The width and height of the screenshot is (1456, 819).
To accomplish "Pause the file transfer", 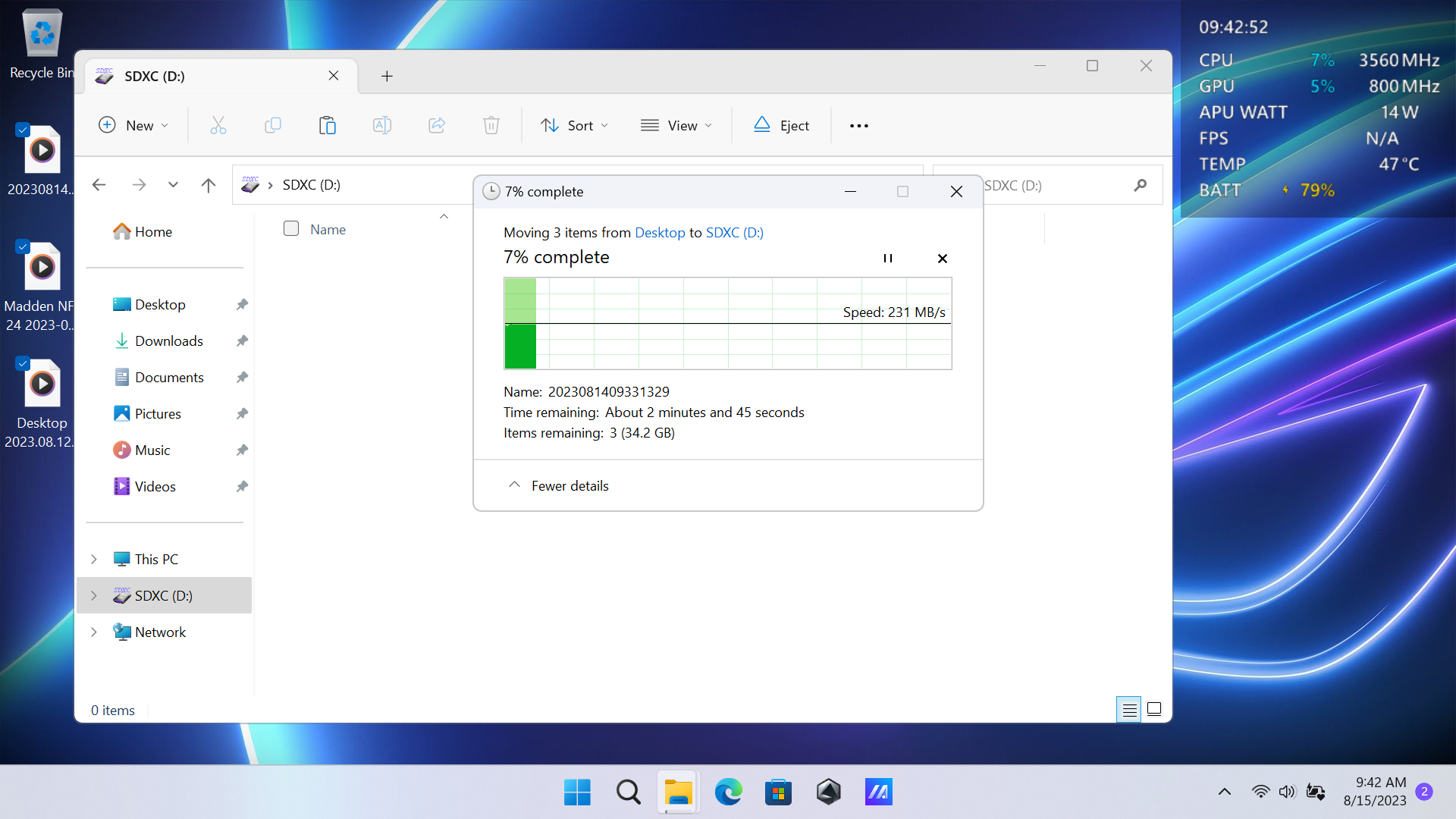I will (887, 259).
